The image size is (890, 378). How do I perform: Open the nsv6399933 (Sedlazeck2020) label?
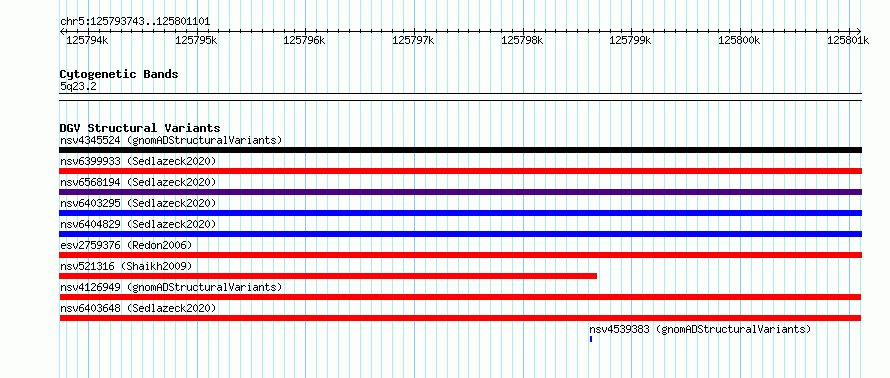point(138,161)
